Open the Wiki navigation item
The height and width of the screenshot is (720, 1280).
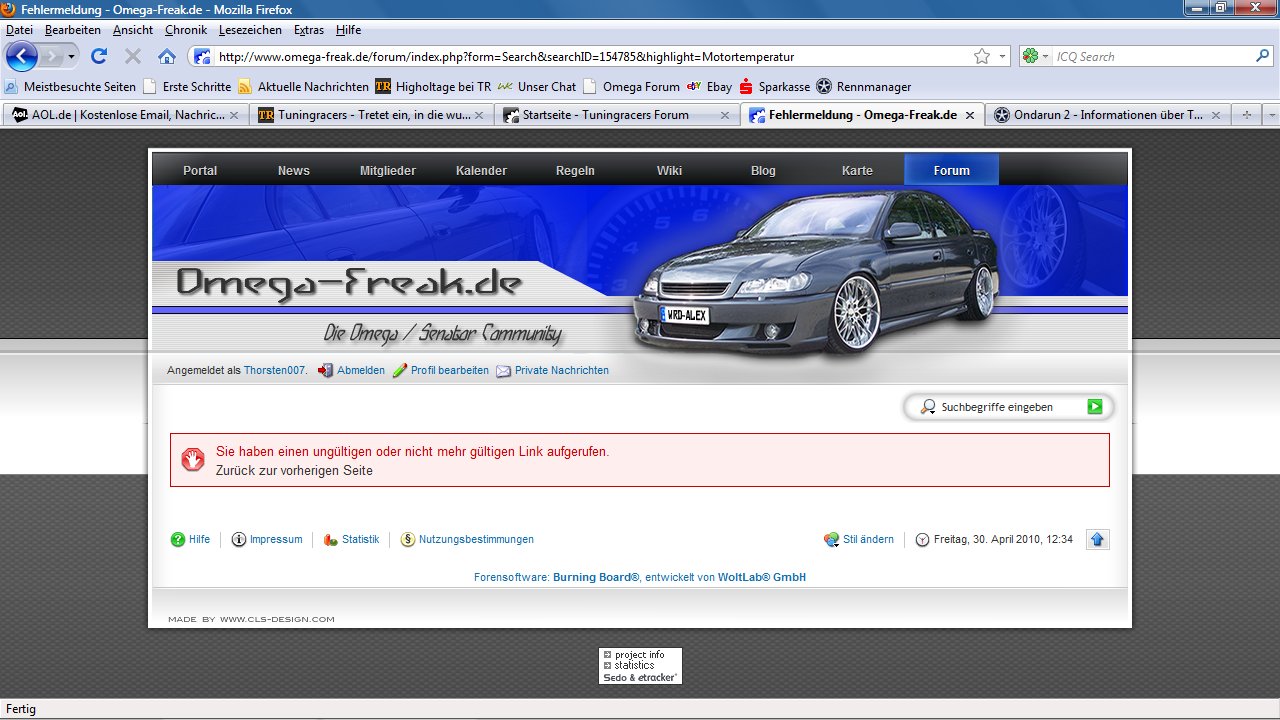[x=669, y=170]
